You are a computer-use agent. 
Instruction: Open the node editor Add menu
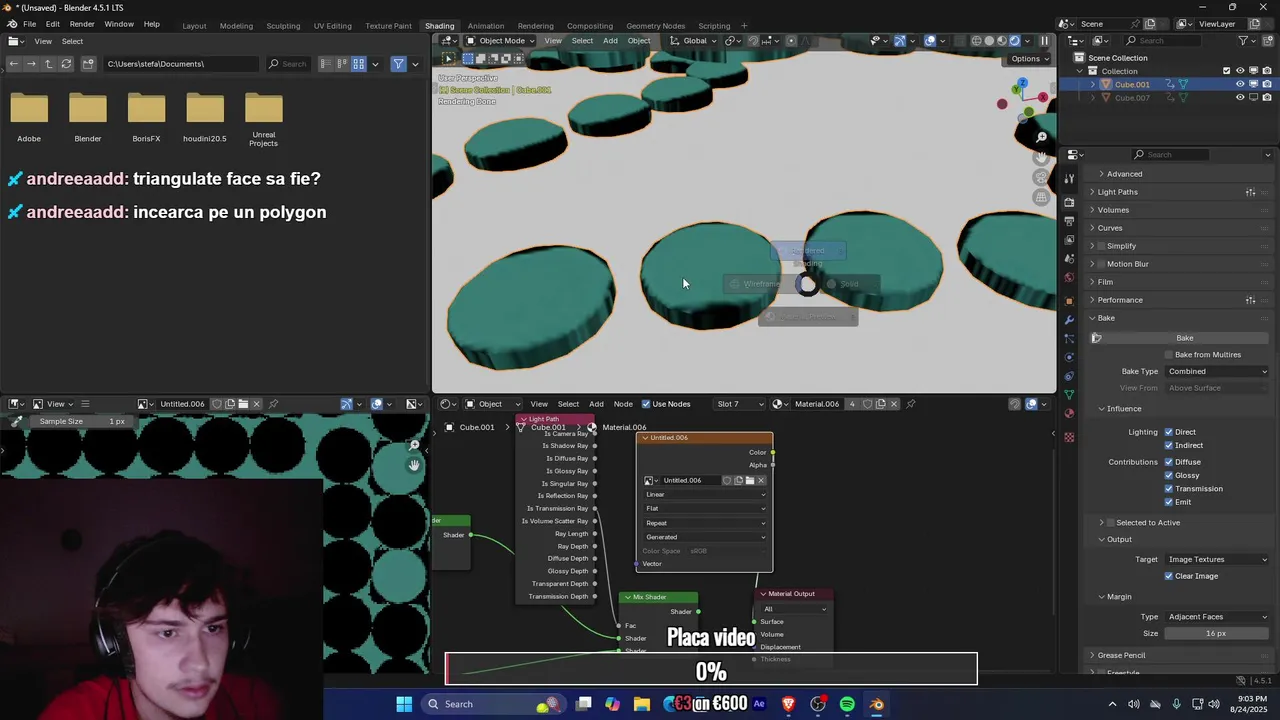pos(596,404)
